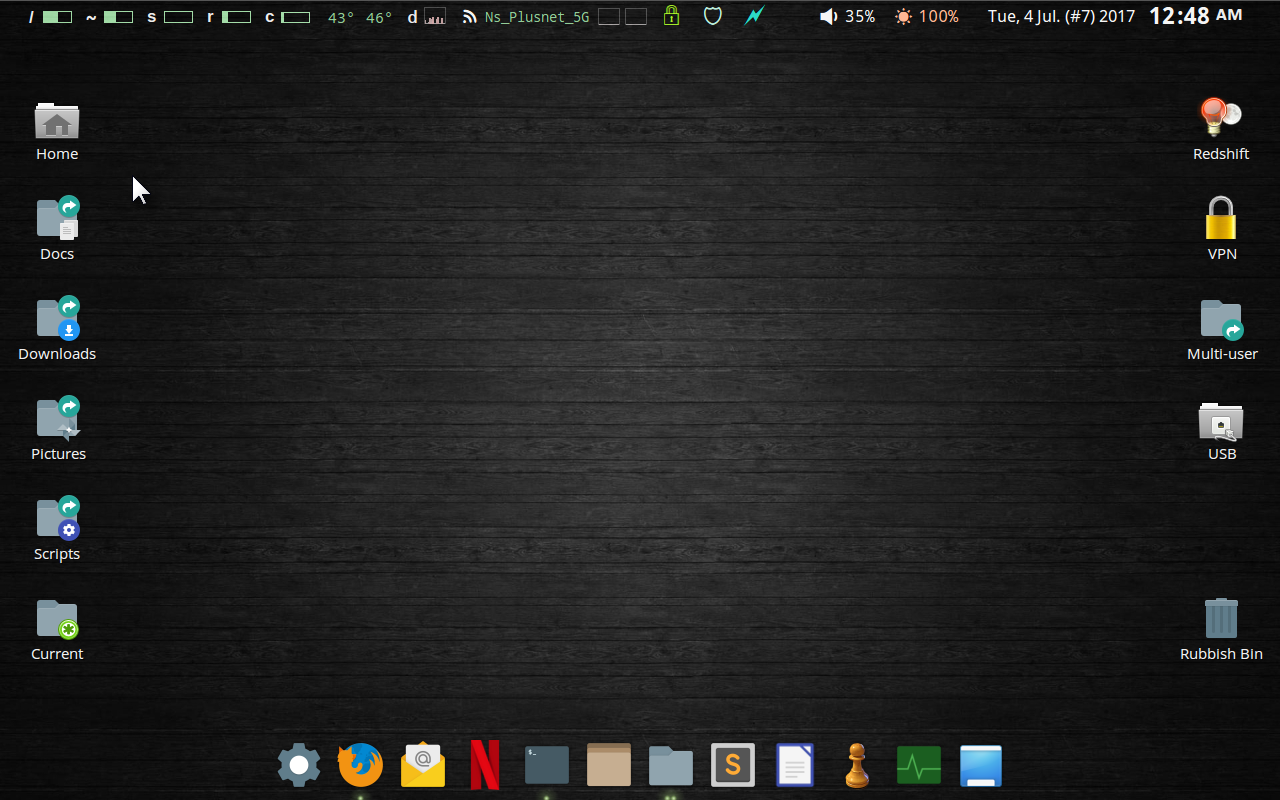
Task: Launch the chess application from the dock
Action: tap(857, 765)
